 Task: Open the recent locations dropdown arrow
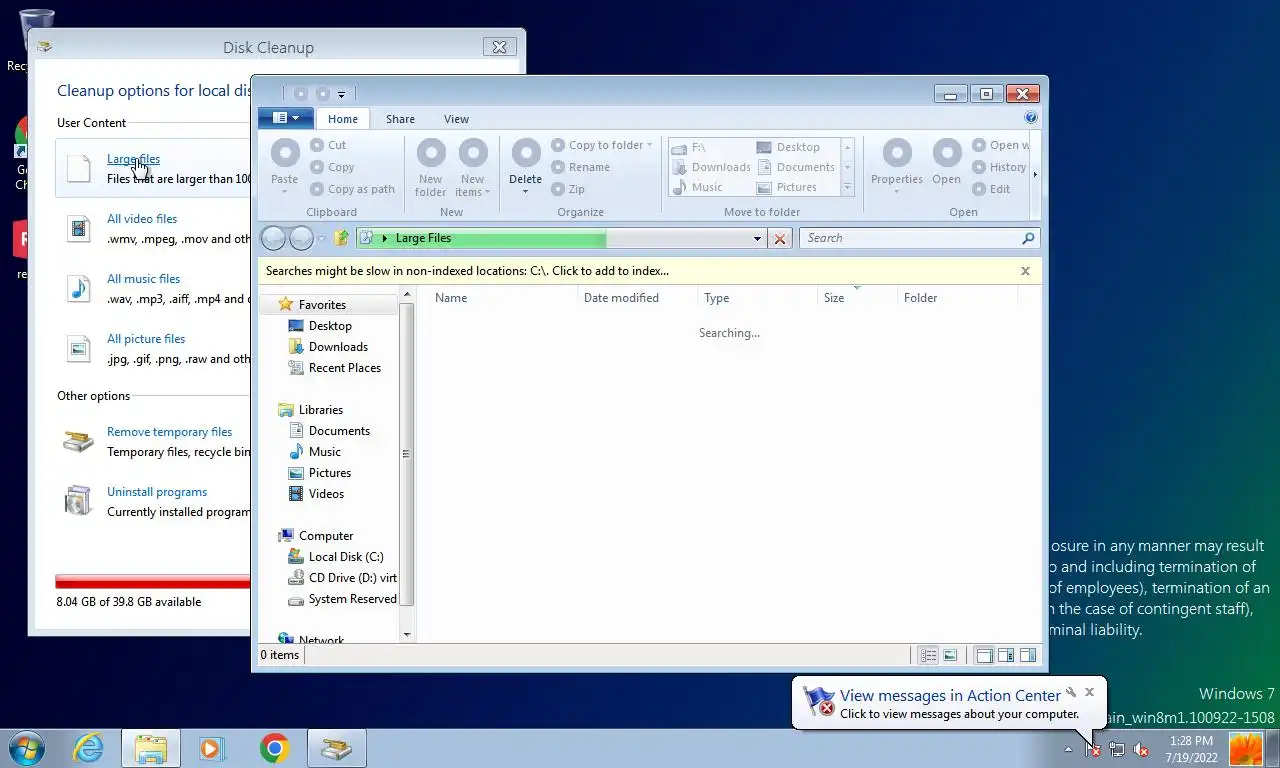tap(322, 239)
